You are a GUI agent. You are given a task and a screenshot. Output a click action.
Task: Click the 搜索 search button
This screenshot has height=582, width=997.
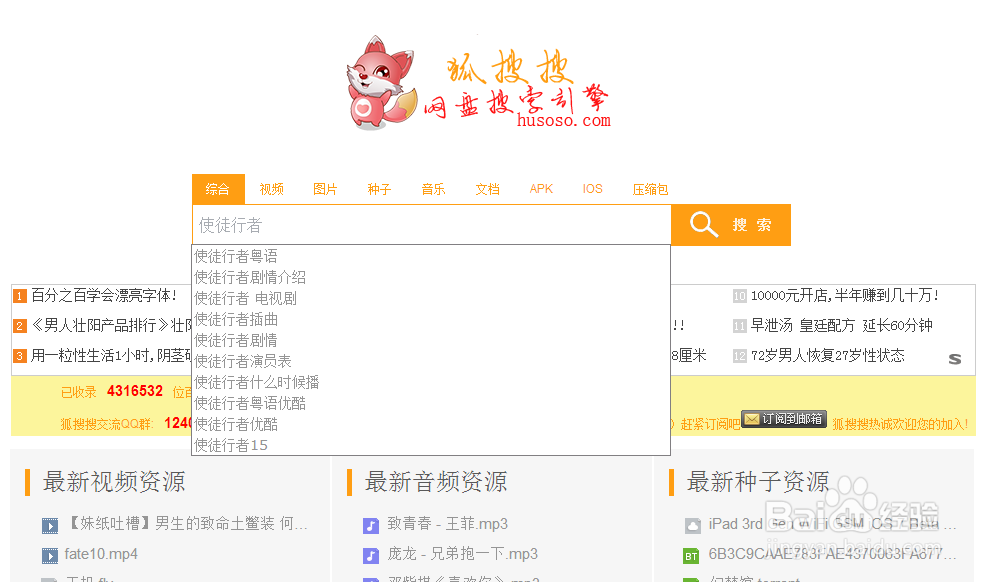tap(731, 225)
